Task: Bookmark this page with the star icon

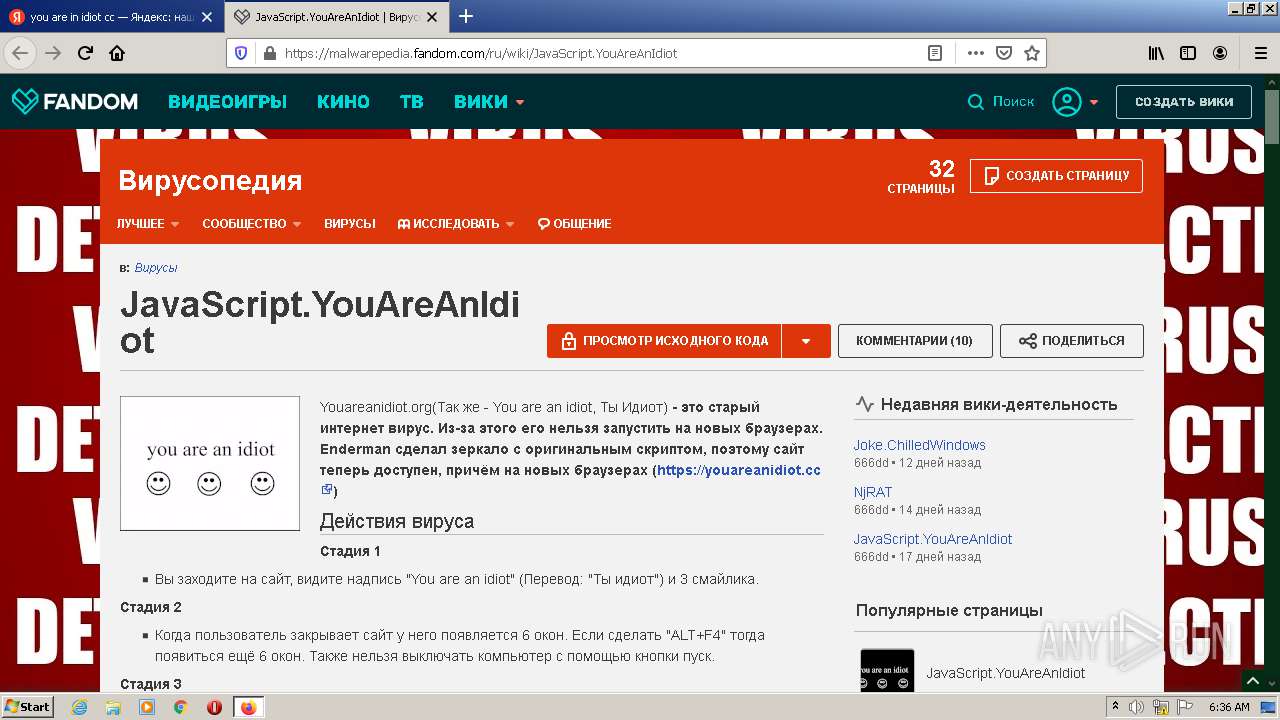Action: (x=1032, y=53)
